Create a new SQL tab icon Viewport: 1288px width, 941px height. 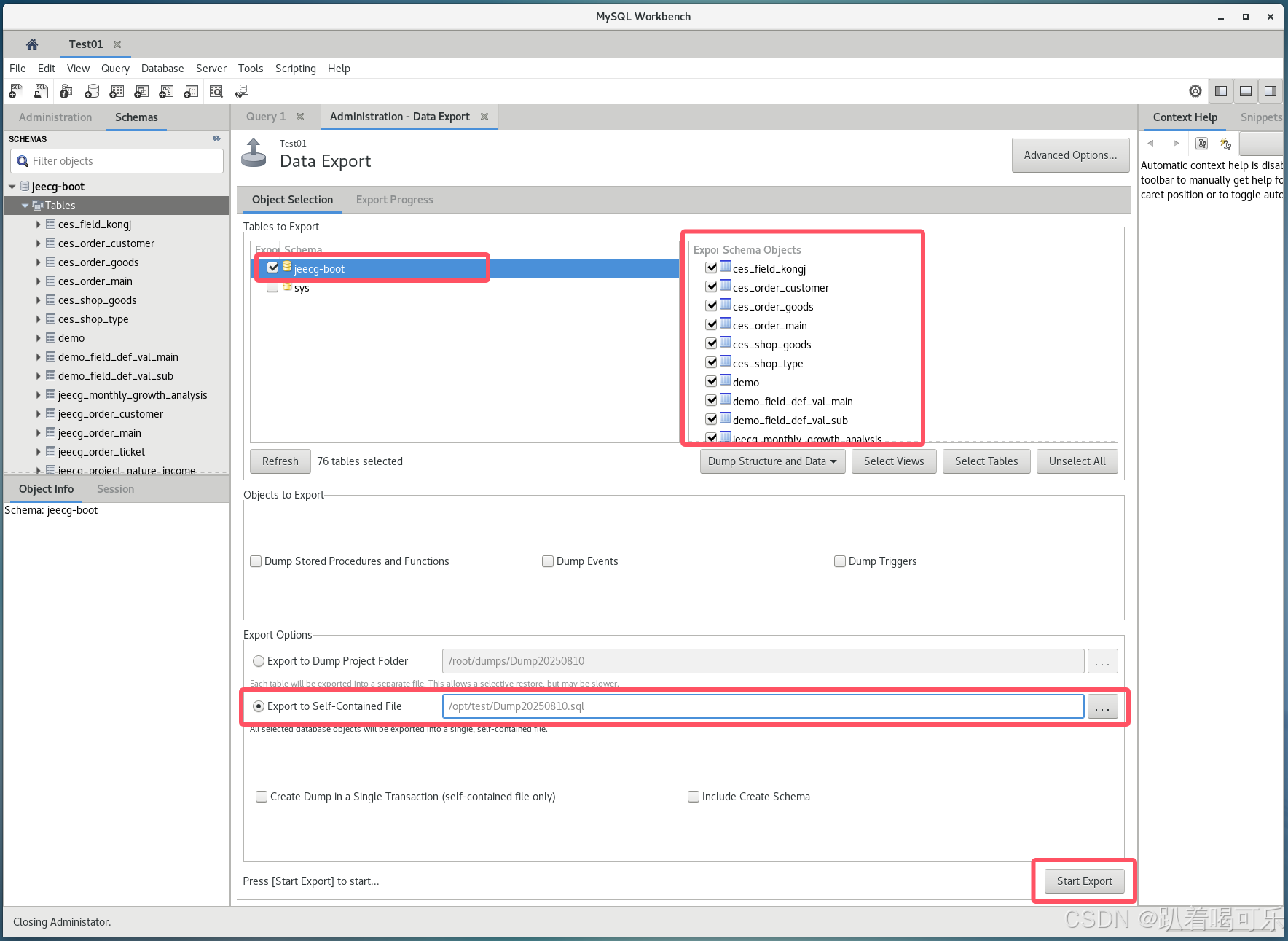(x=16, y=91)
